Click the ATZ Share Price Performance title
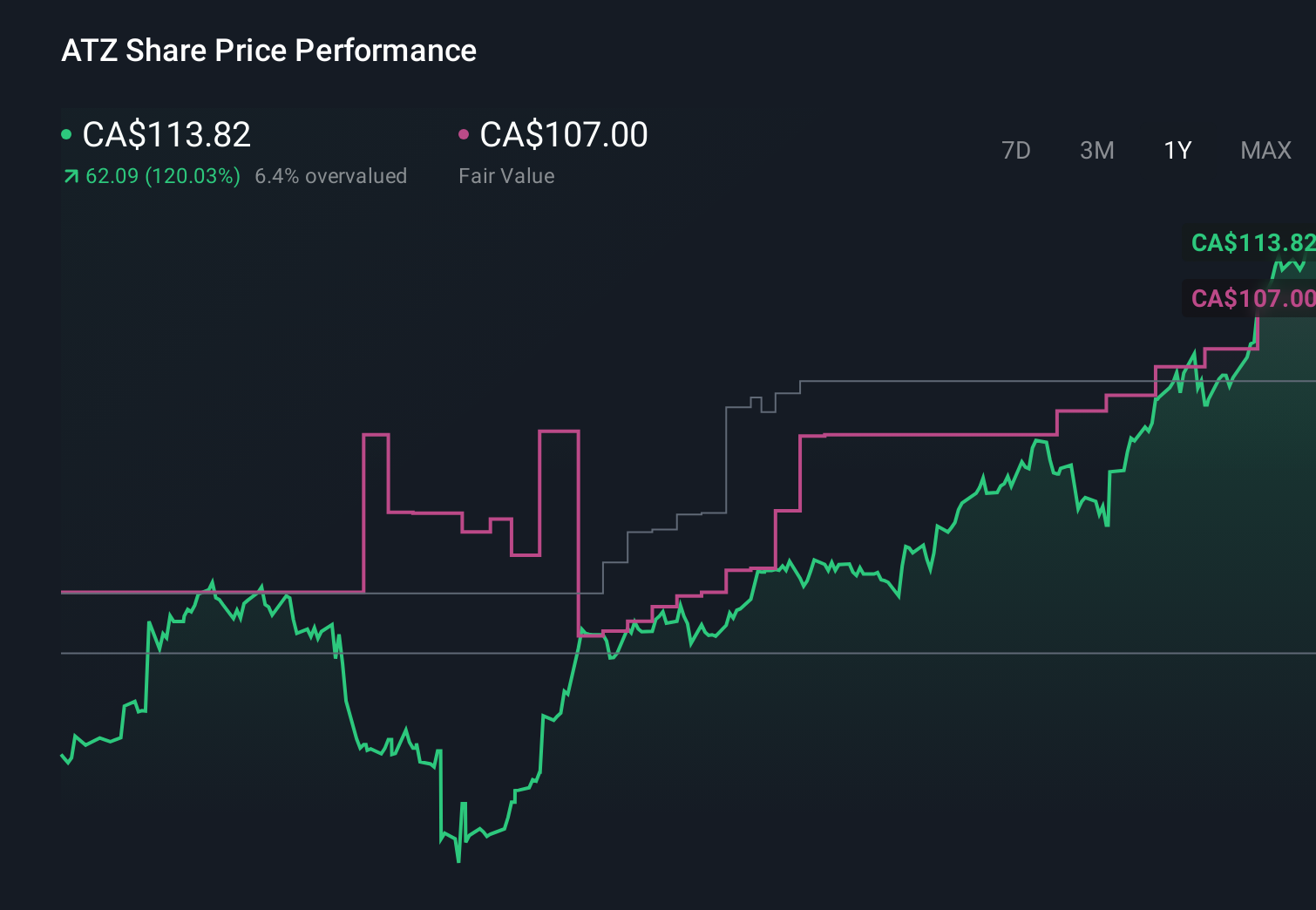 point(268,50)
